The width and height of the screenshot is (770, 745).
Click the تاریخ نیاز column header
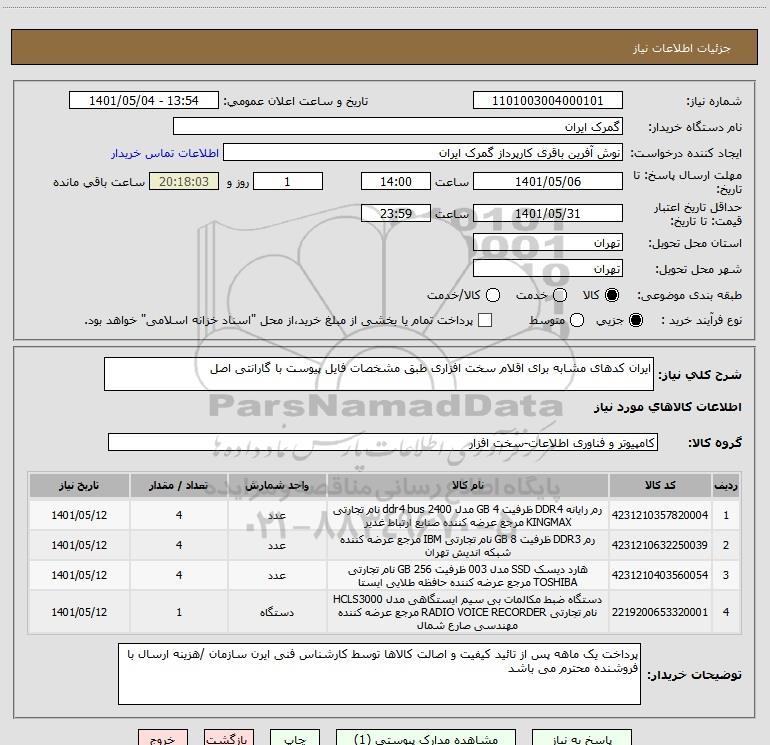(79, 485)
